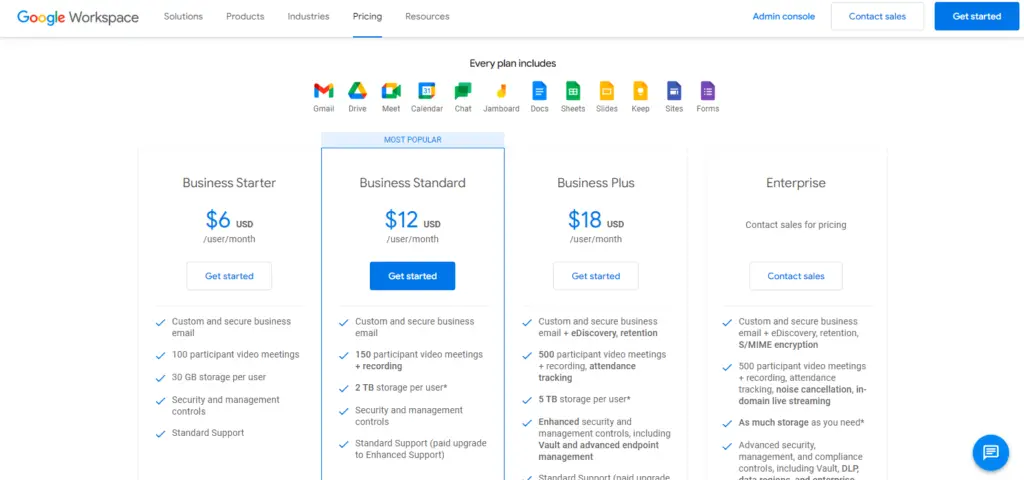This screenshot has width=1024, height=480.
Task: Click 'Contact sales for pricing' text
Action: click(795, 225)
